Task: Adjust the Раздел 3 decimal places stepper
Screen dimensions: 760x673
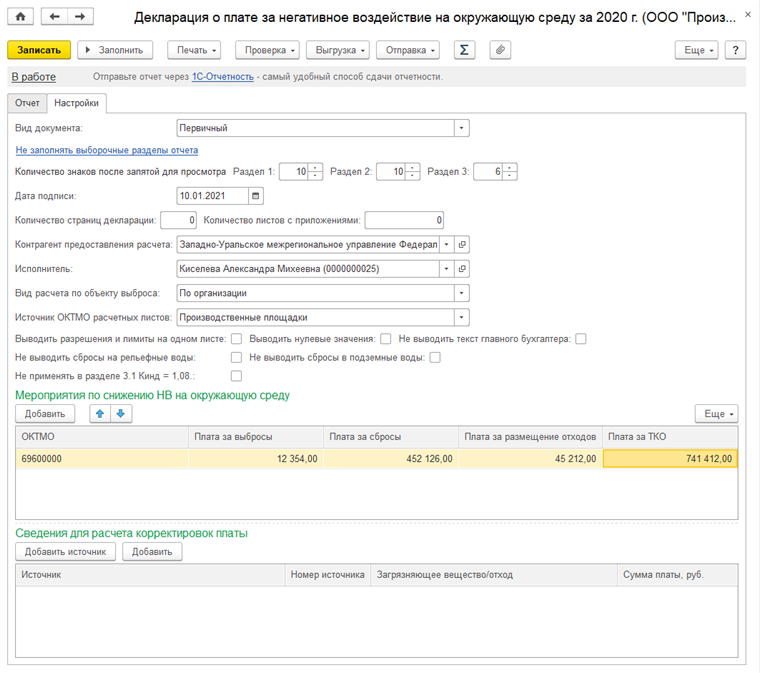Action: (x=509, y=172)
